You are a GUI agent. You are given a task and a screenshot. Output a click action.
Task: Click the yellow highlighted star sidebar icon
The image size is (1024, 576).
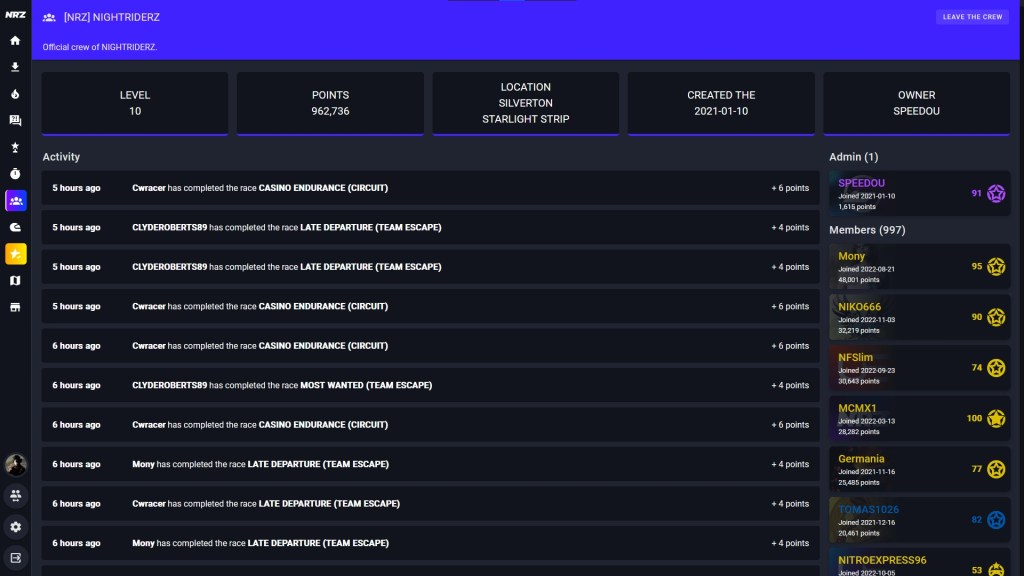point(15,254)
